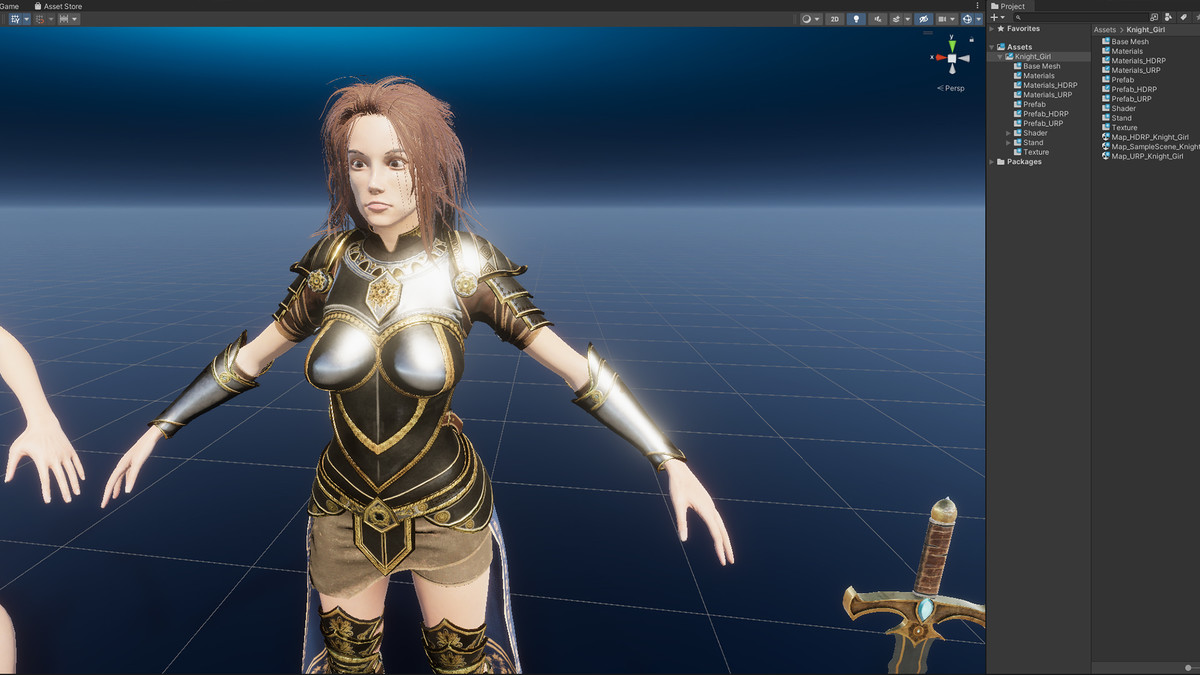Toggle the scene gizmo rotation lock
The width and height of the screenshot is (1200, 675).
(x=971, y=39)
